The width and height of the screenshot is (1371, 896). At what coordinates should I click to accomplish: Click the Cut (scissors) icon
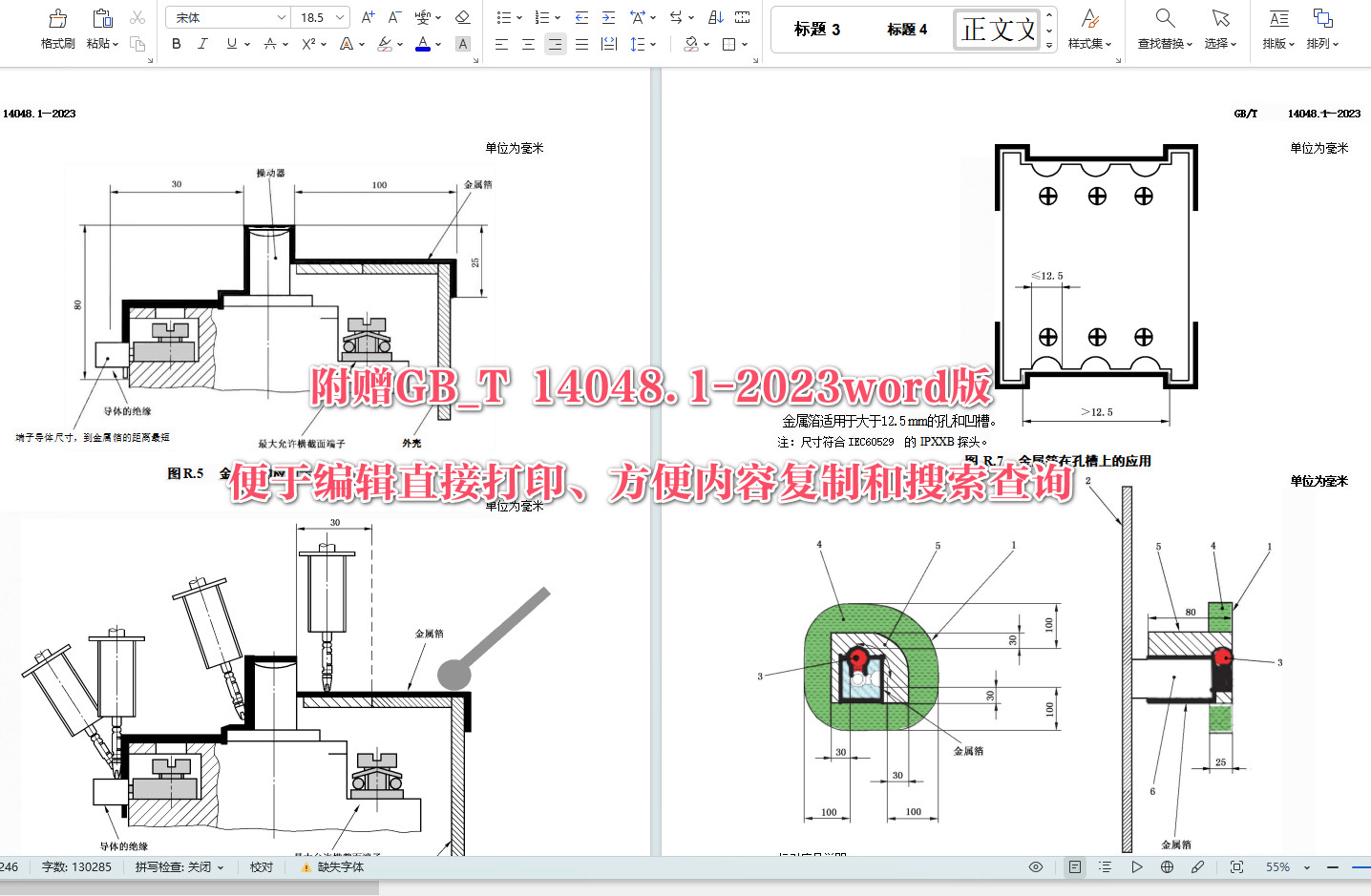click(137, 16)
